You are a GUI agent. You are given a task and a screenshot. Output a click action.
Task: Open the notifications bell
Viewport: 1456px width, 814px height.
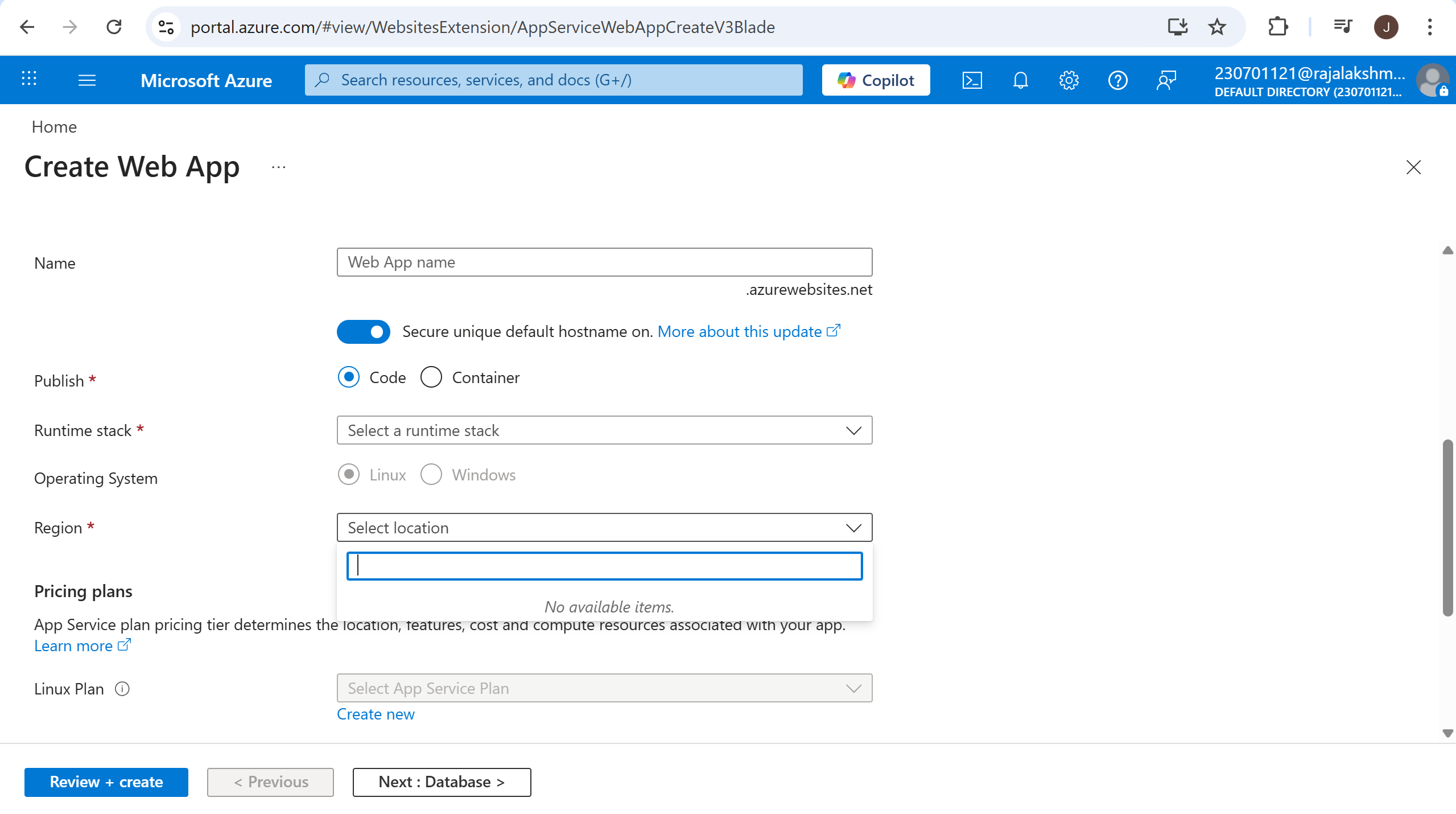click(1020, 80)
